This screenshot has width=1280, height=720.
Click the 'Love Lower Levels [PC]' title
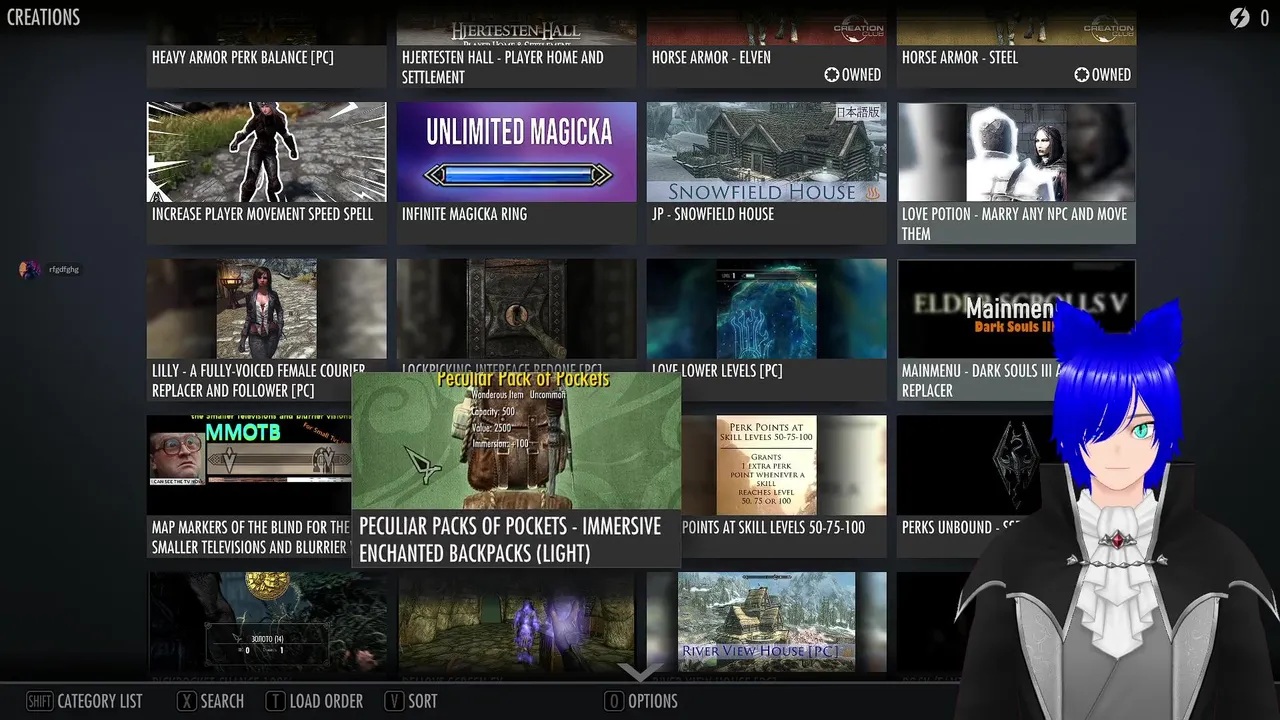click(x=717, y=371)
